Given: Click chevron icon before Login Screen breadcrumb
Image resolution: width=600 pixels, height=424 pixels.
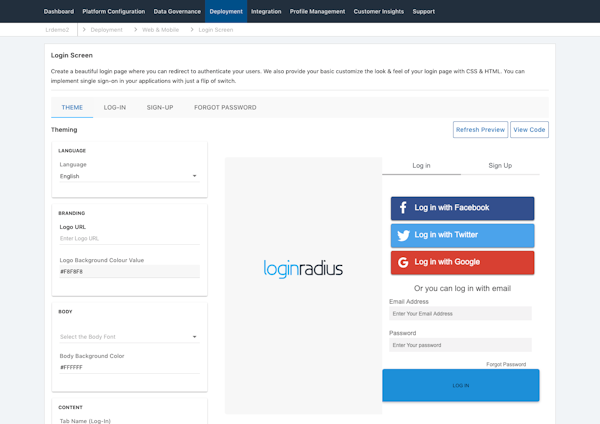Looking at the screenshot, I should click(x=192, y=29).
